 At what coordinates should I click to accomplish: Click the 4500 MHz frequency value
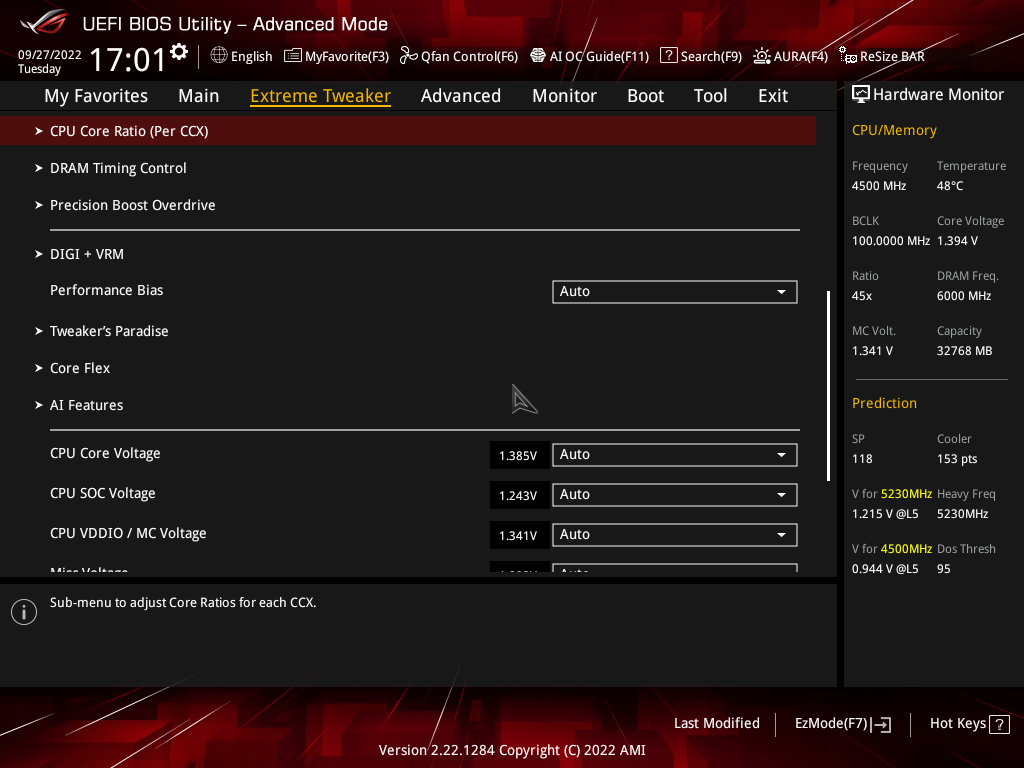click(879, 186)
